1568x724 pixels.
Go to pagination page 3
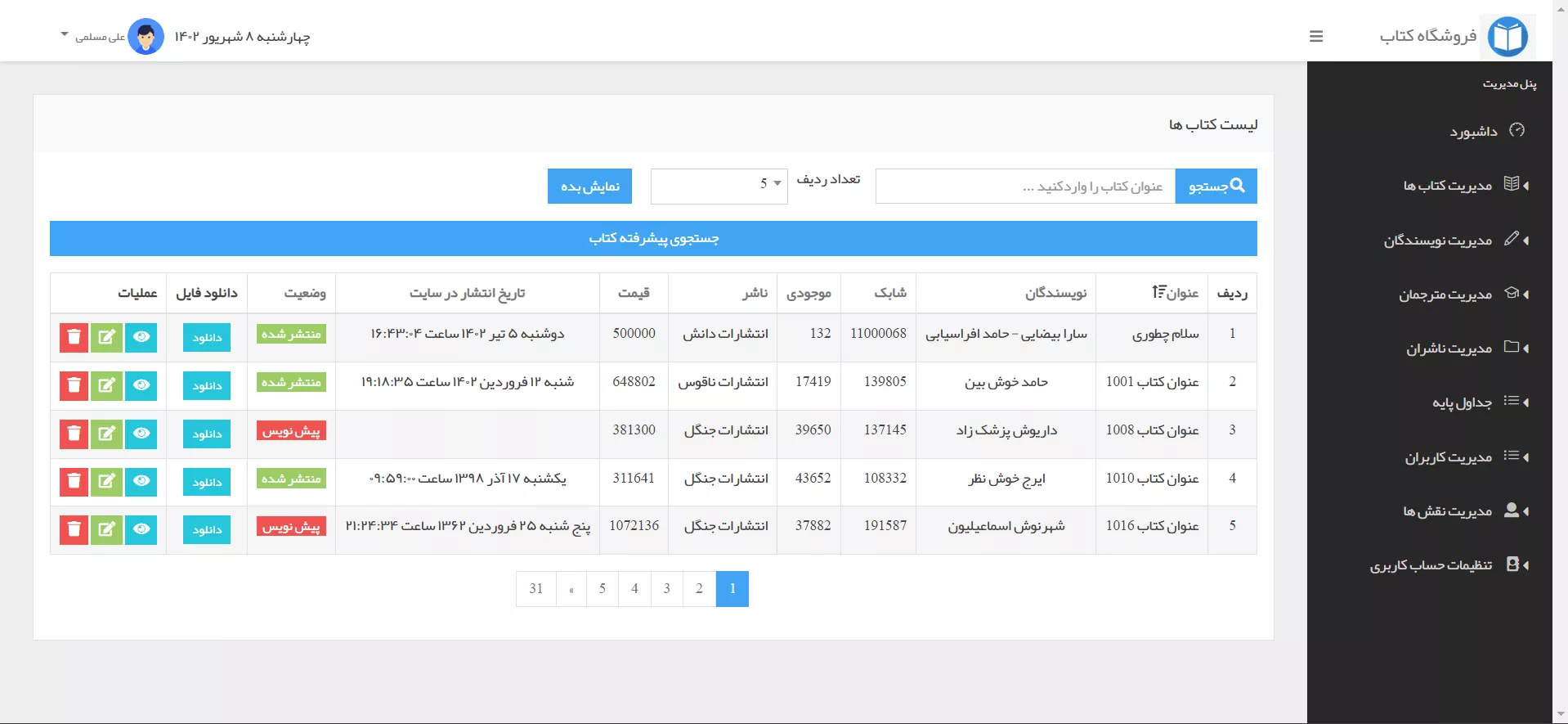coord(667,589)
